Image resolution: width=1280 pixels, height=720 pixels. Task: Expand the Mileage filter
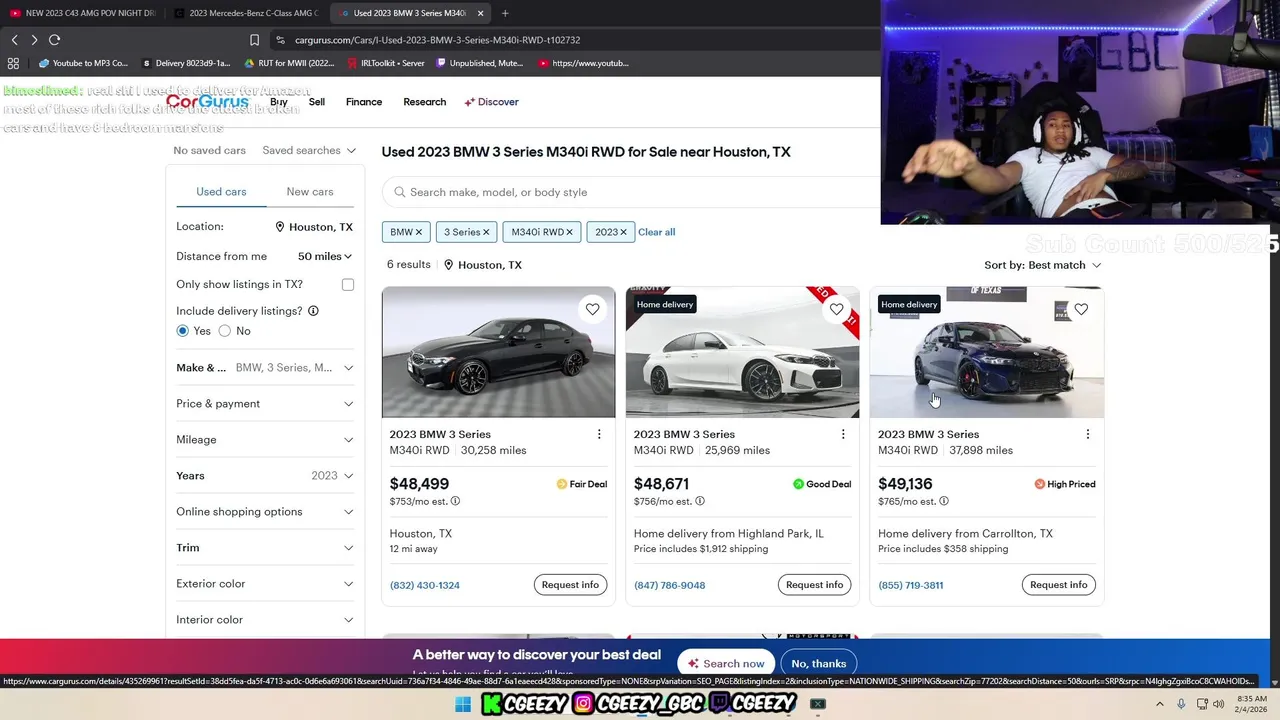[265, 440]
